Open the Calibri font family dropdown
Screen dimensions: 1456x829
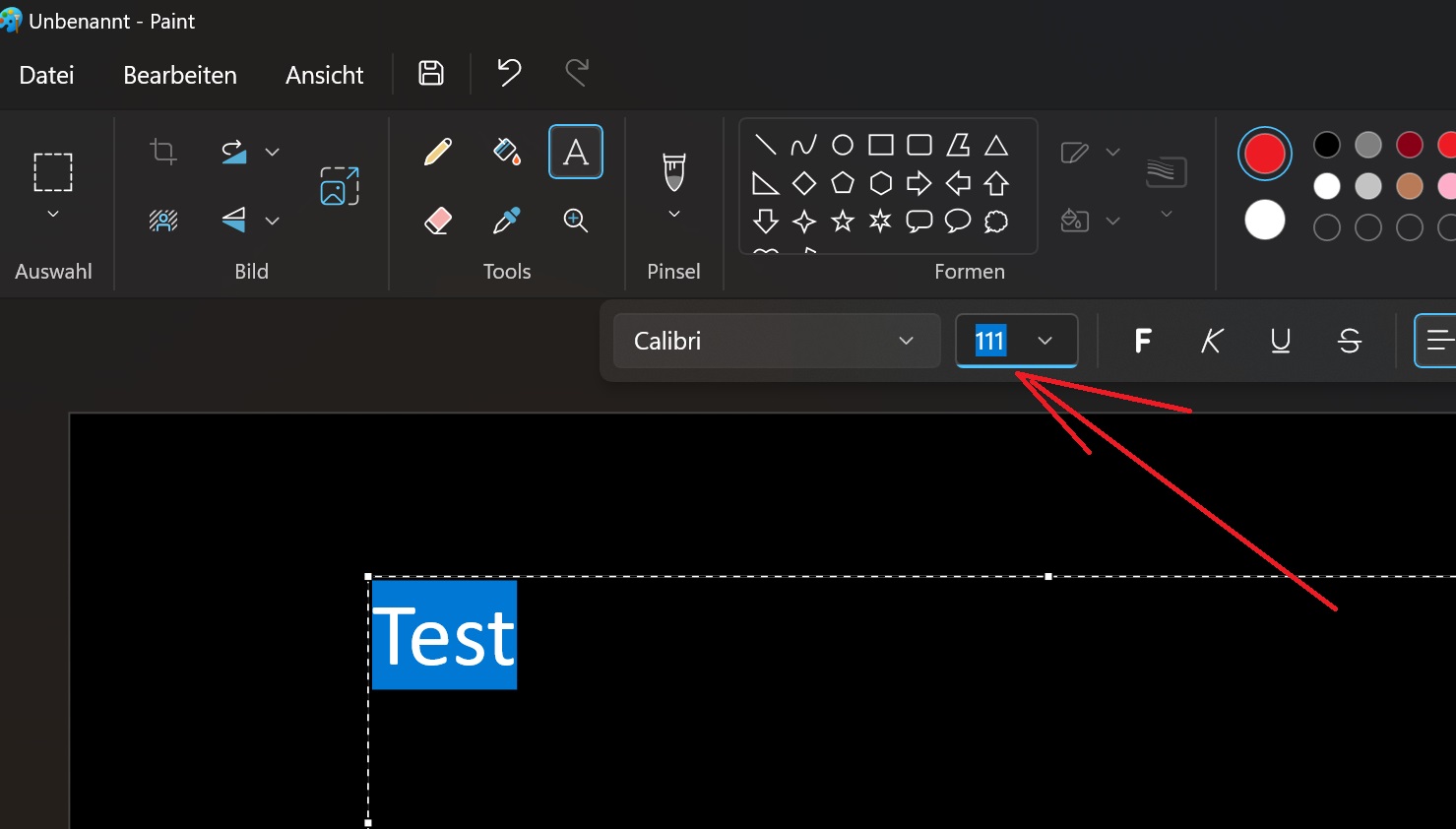click(777, 341)
